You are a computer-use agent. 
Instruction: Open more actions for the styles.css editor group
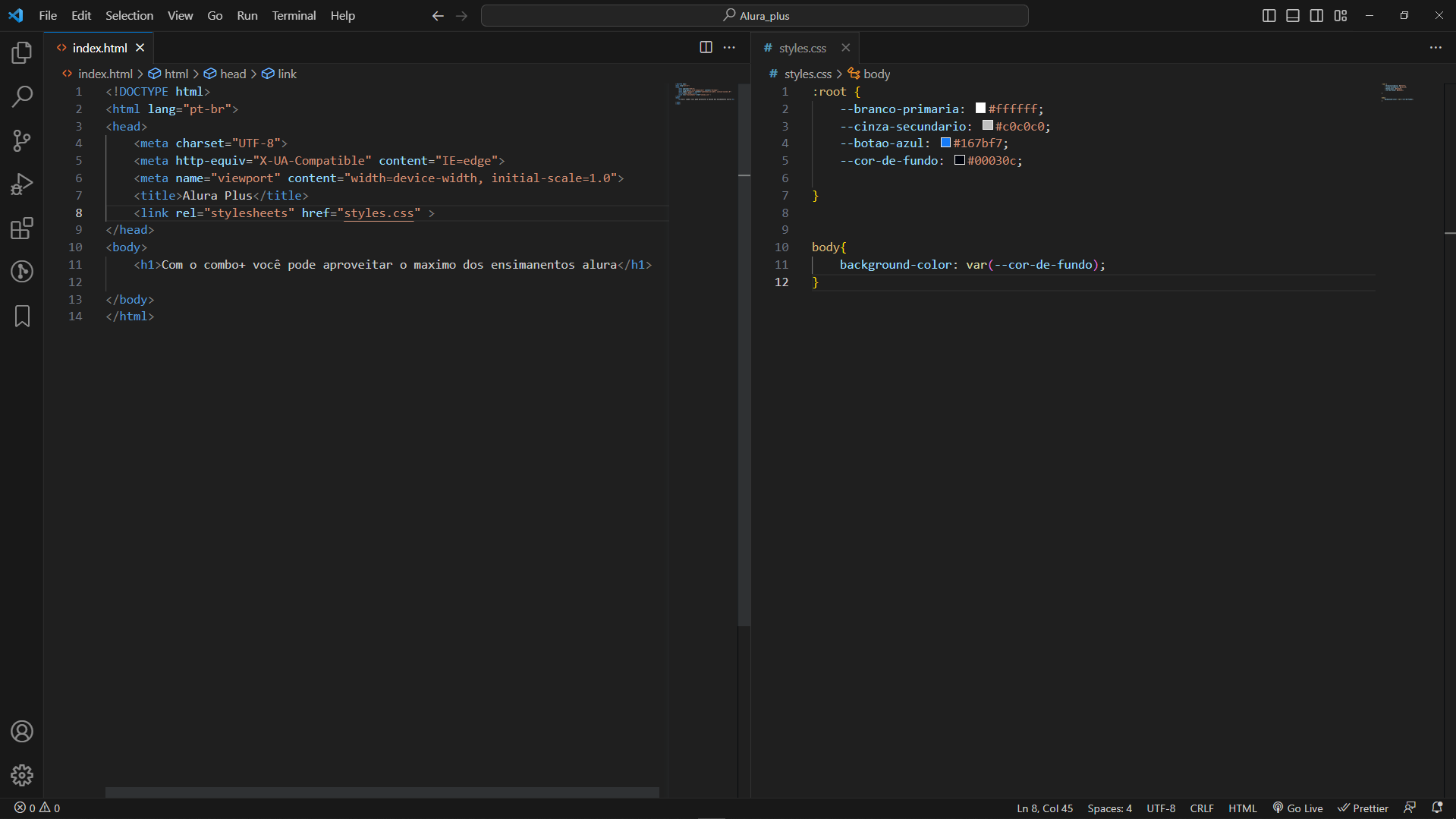pos(1436,47)
